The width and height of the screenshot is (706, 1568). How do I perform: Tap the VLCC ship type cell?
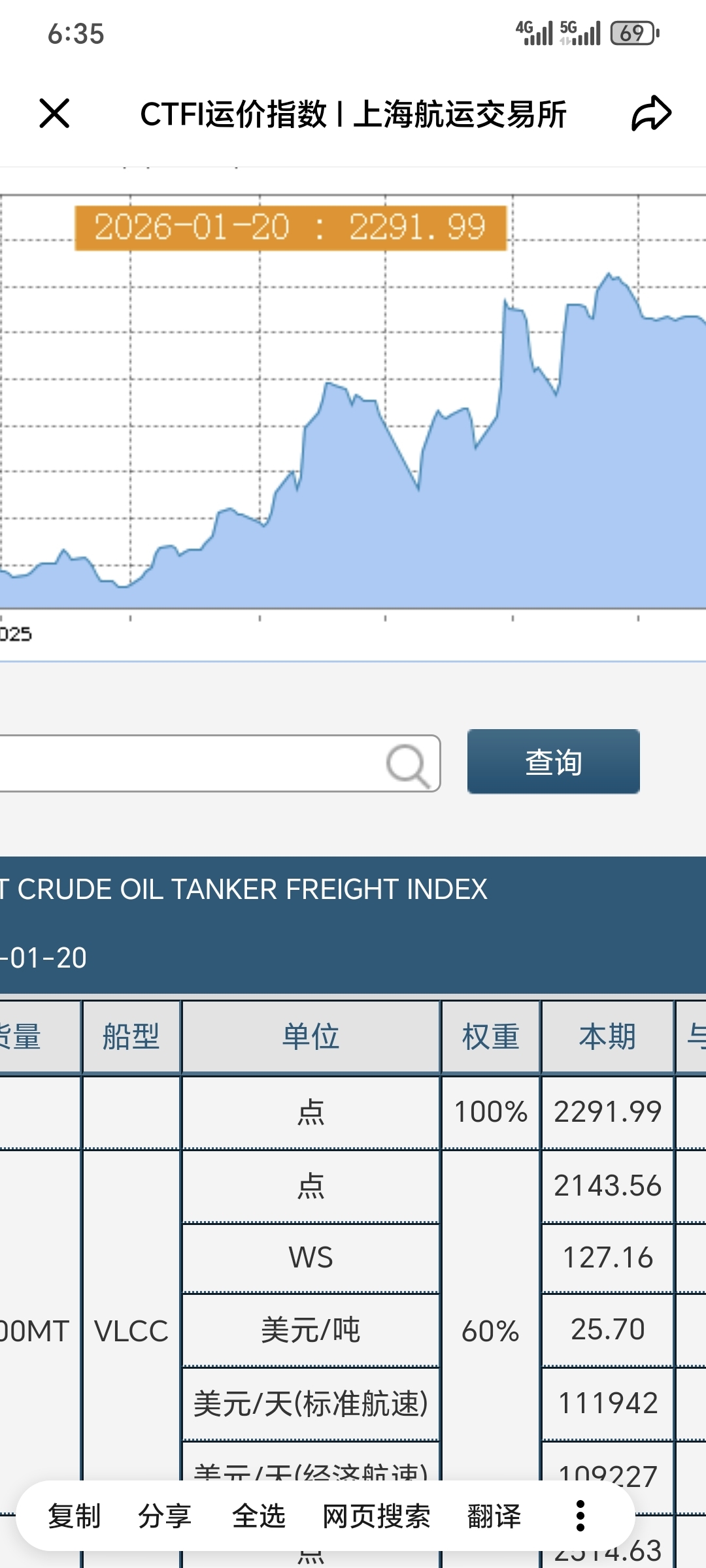pos(131,1331)
